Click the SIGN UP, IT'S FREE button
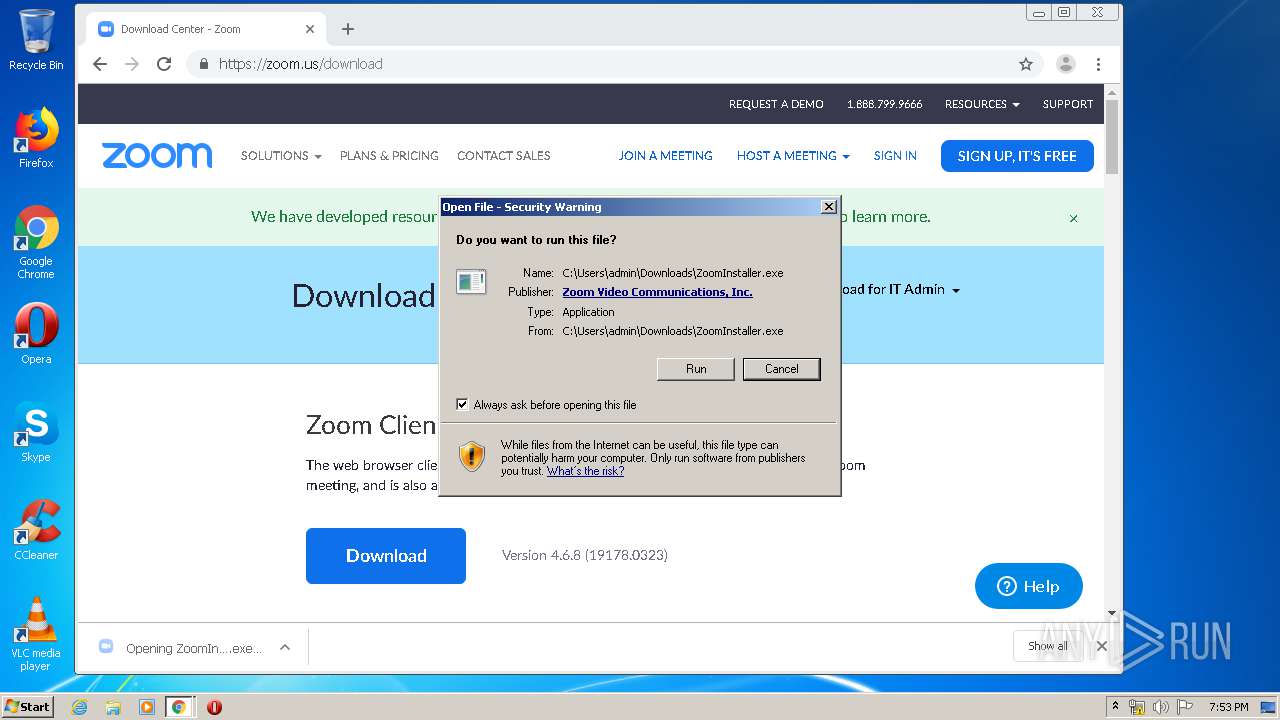The image size is (1280, 720). coord(1017,156)
